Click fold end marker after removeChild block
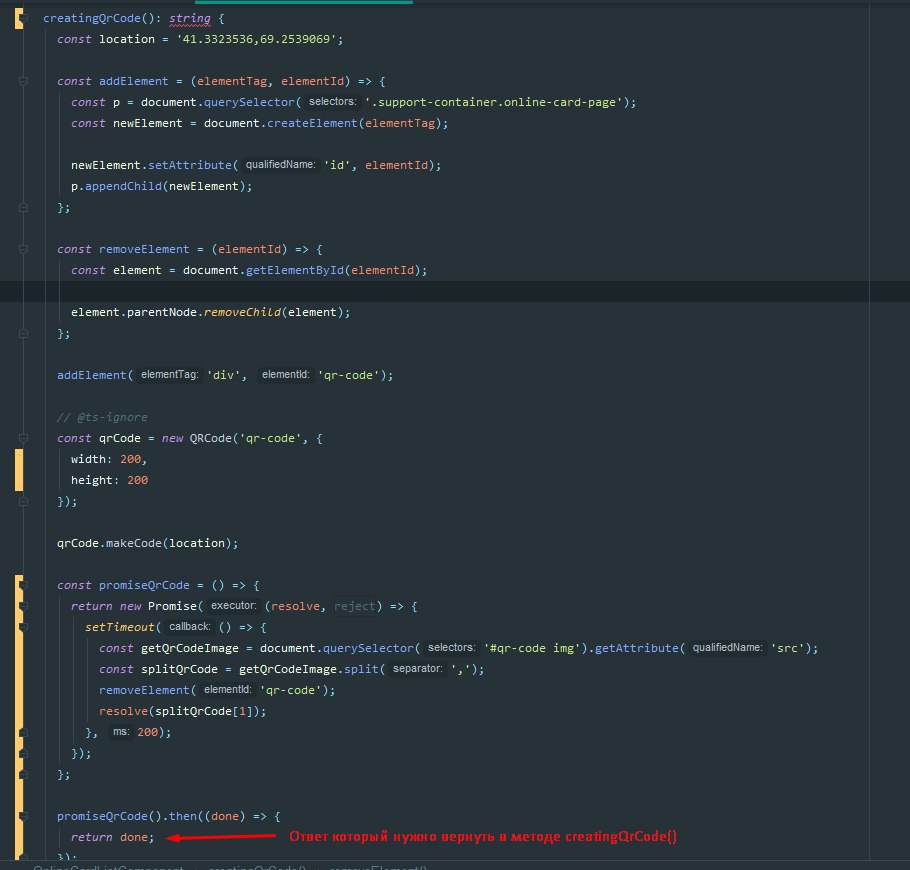This screenshot has width=910, height=870. tap(23, 333)
